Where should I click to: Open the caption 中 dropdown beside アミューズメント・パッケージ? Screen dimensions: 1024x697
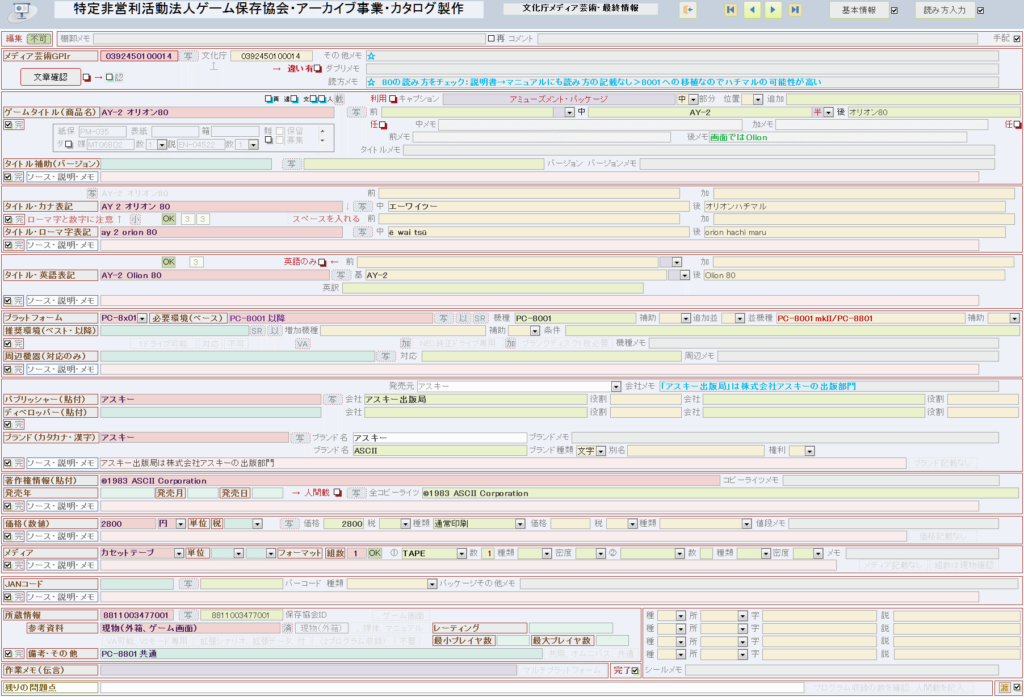pos(693,99)
